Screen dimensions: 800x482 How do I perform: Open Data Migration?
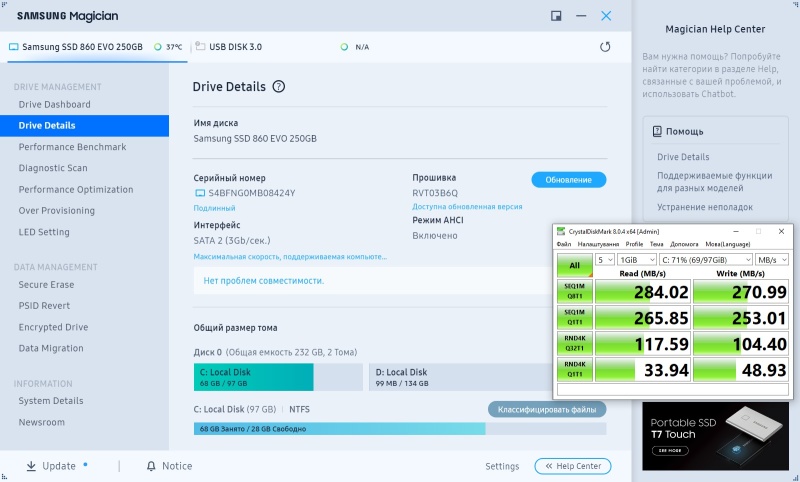pyautogui.click(x=51, y=348)
